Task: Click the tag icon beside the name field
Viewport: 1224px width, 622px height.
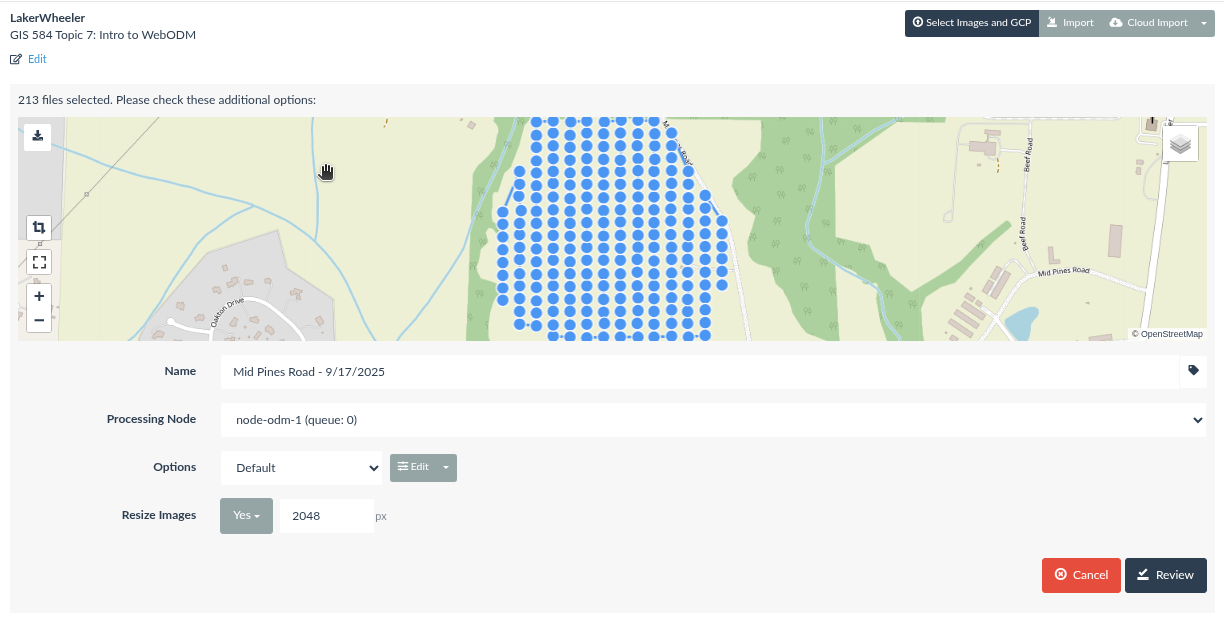Action: (1193, 370)
